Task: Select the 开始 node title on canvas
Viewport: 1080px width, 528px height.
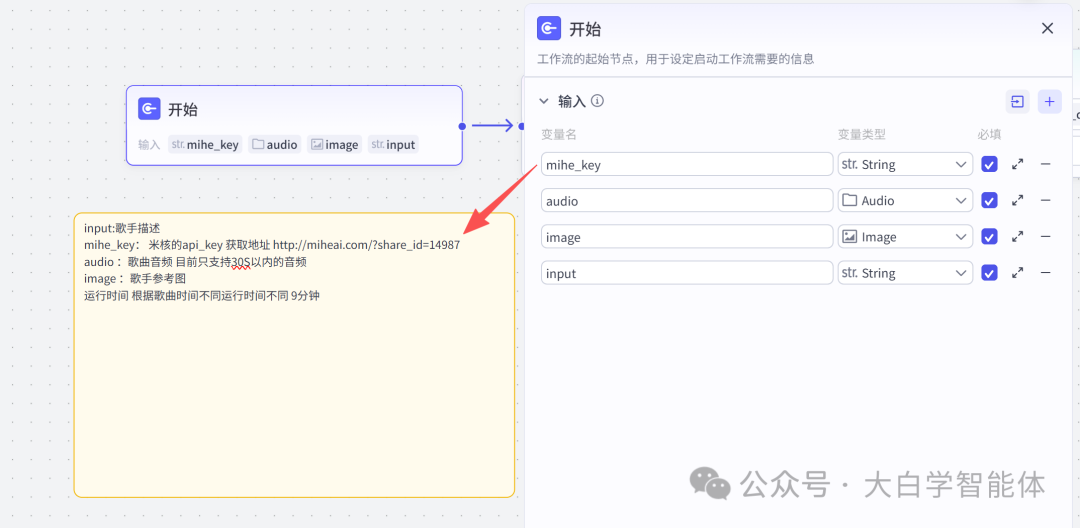Action: coord(183,109)
